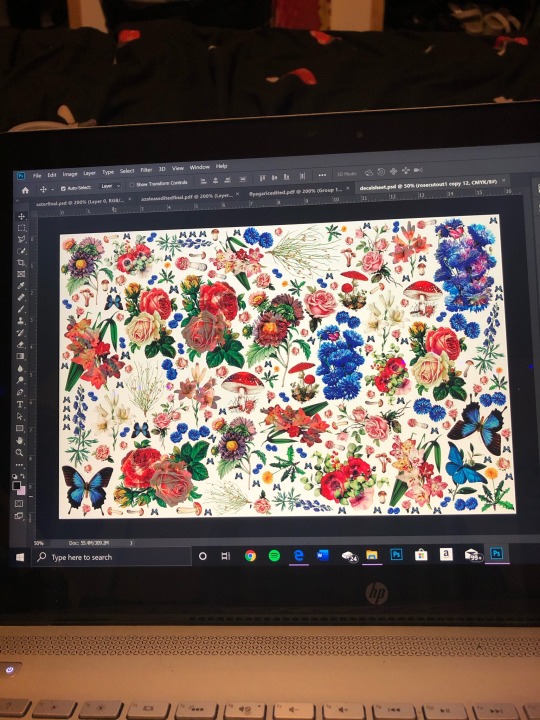Click the 50% zoom level field
540x720 pixels.
[39, 543]
